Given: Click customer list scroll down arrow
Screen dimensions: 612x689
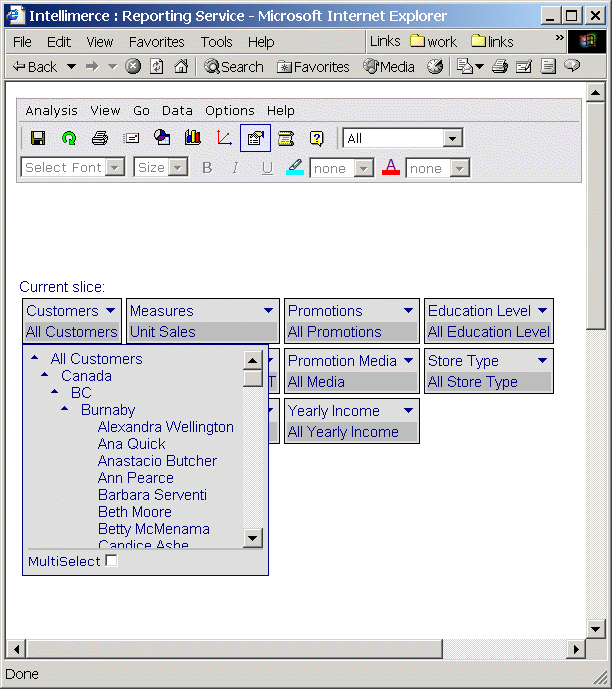Looking at the screenshot, I should click(x=253, y=537).
